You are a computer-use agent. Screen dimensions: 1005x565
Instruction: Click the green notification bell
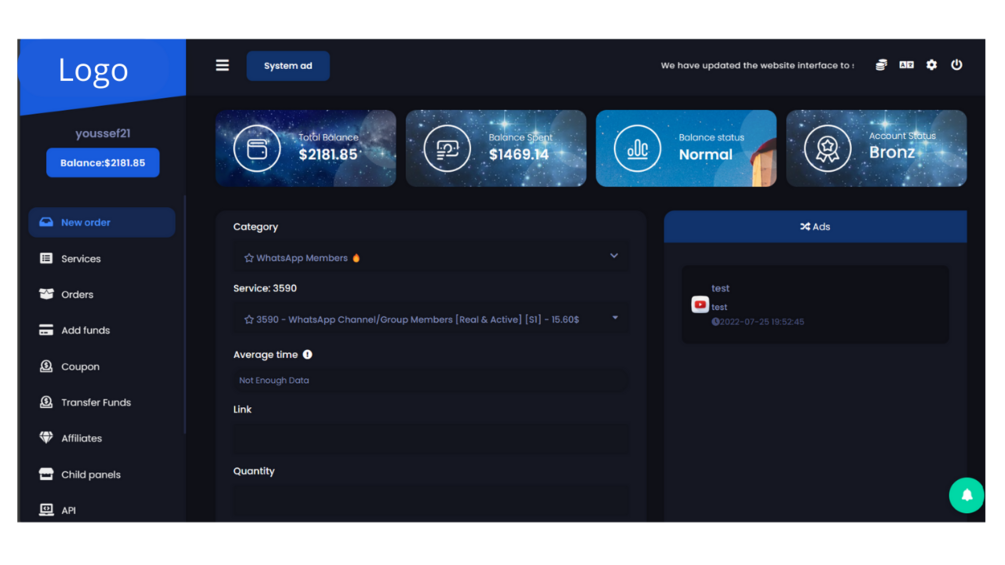point(966,495)
